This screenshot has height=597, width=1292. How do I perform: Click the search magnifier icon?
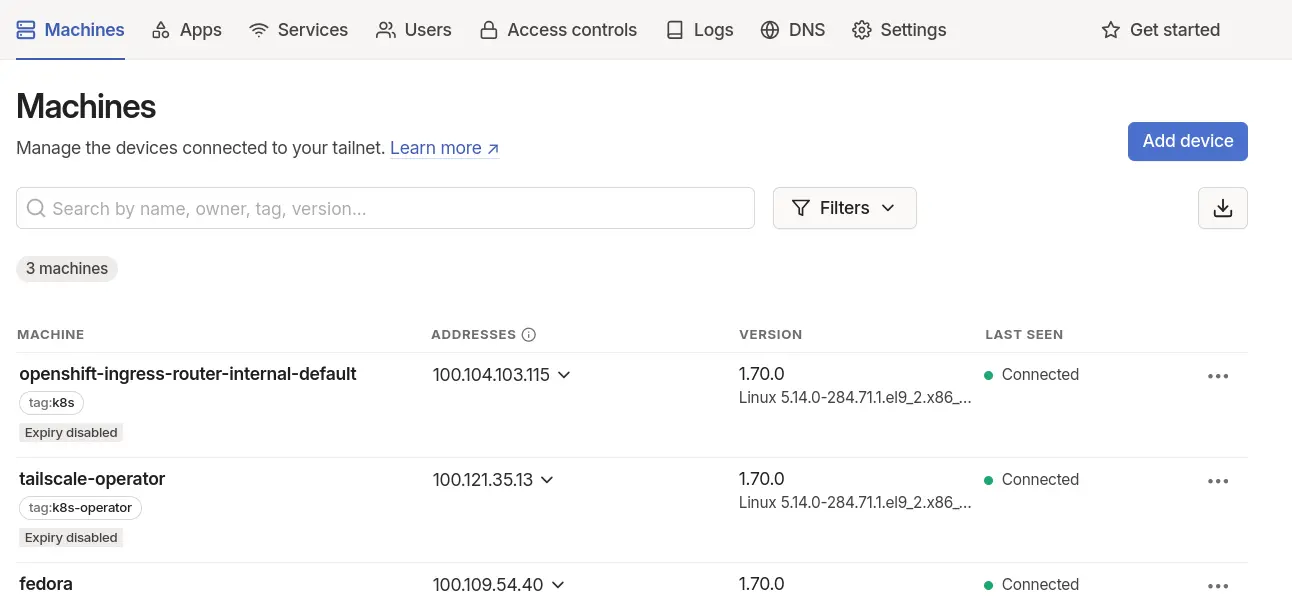click(36, 208)
